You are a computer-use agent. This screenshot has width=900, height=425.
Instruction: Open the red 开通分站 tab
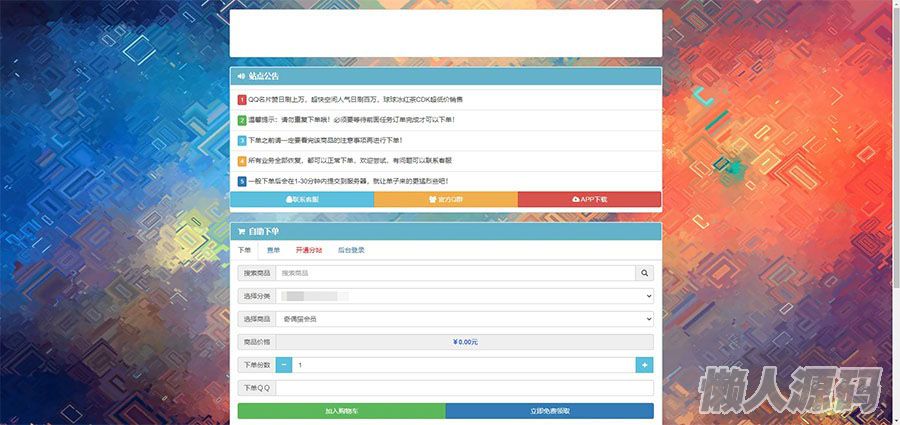point(309,250)
